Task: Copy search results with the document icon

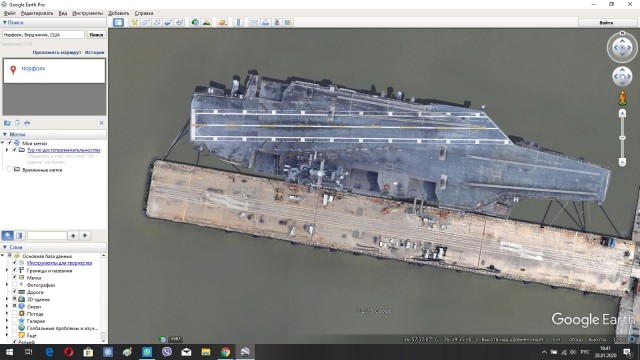Action: pos(17,123)
